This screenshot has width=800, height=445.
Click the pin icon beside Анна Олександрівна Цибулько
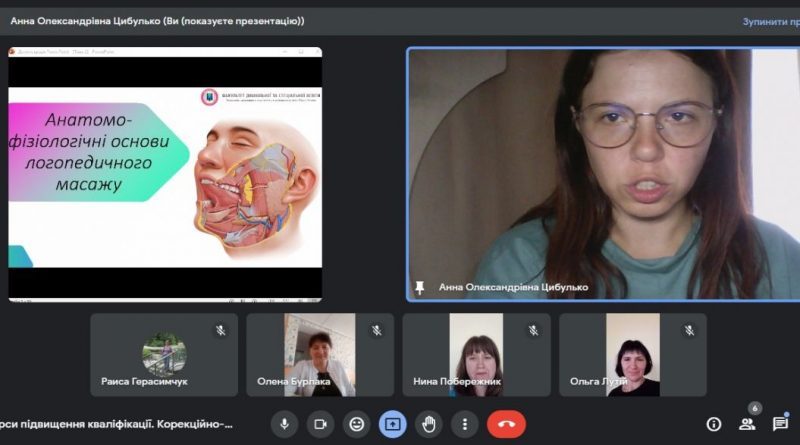click(419, 288)
